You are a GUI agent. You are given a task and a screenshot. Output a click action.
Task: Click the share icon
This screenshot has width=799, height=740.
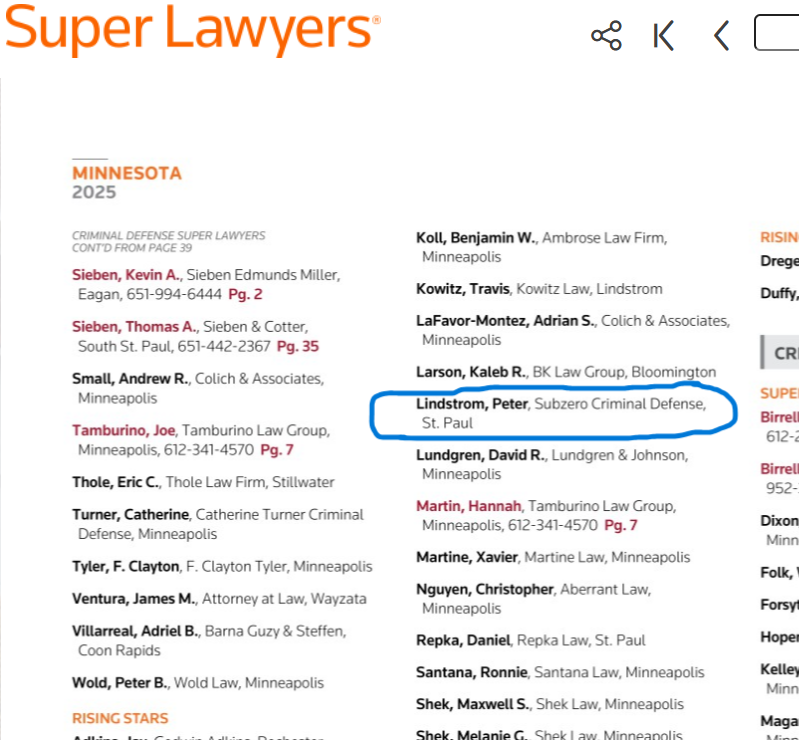coord(606,35)
